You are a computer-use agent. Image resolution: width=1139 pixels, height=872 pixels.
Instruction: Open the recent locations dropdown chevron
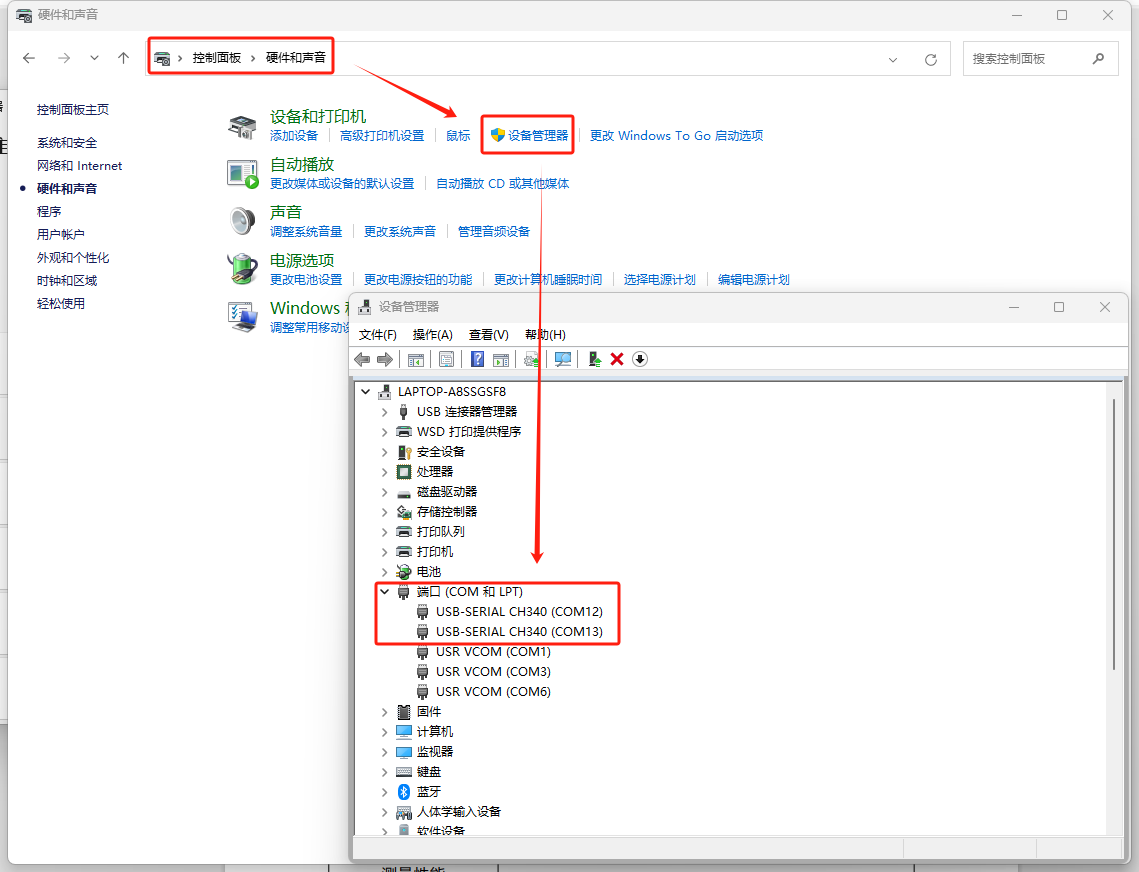point(94,58)
